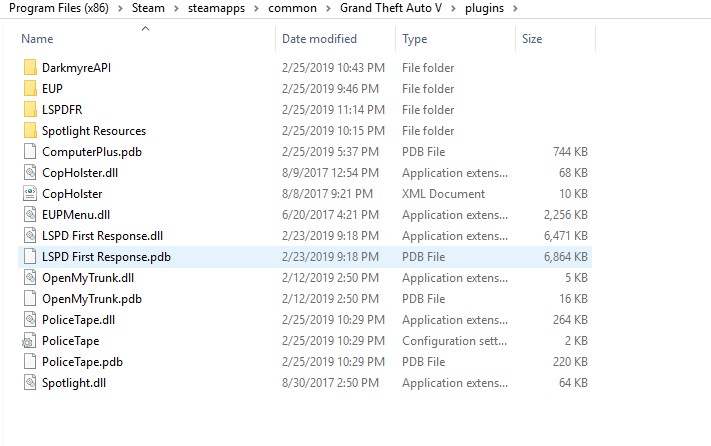This screenshot has width=711, height=446.
Task: Select the PoliceTape.pdb file name
Action: (83, 362)
